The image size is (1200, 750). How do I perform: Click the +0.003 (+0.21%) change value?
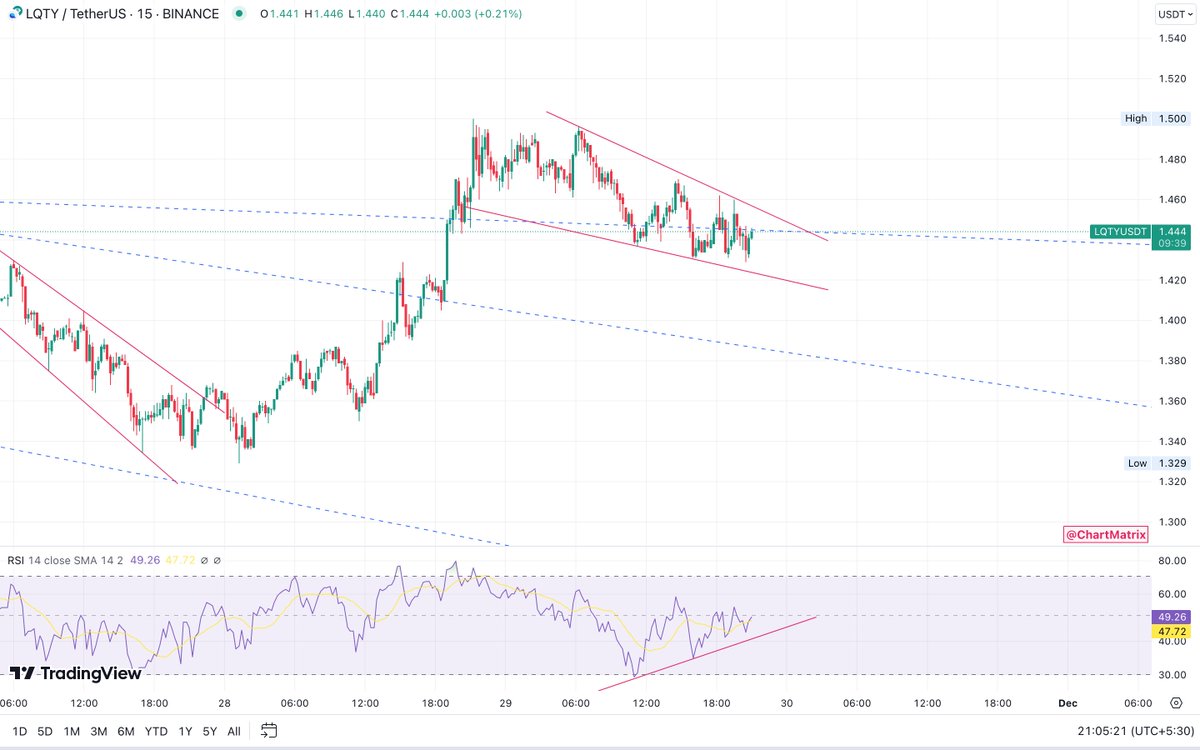[x=478, y=14]
